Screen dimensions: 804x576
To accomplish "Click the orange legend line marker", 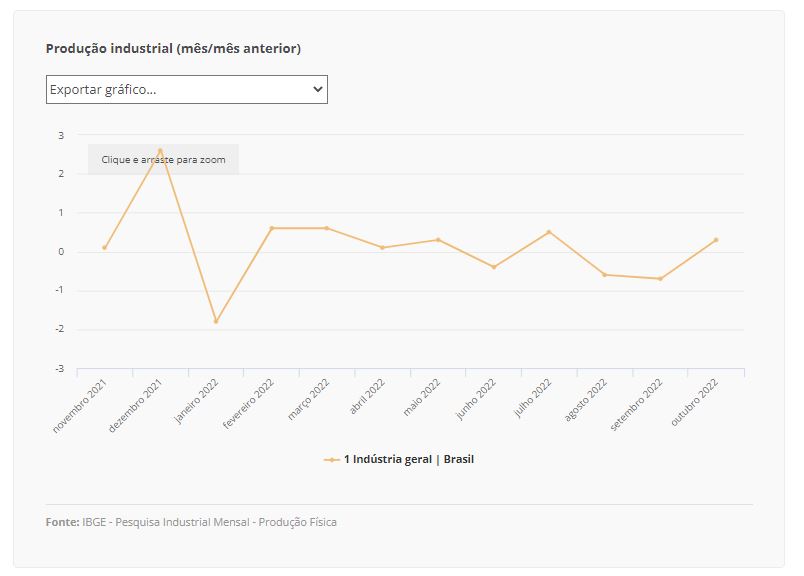I will [332, 459].
